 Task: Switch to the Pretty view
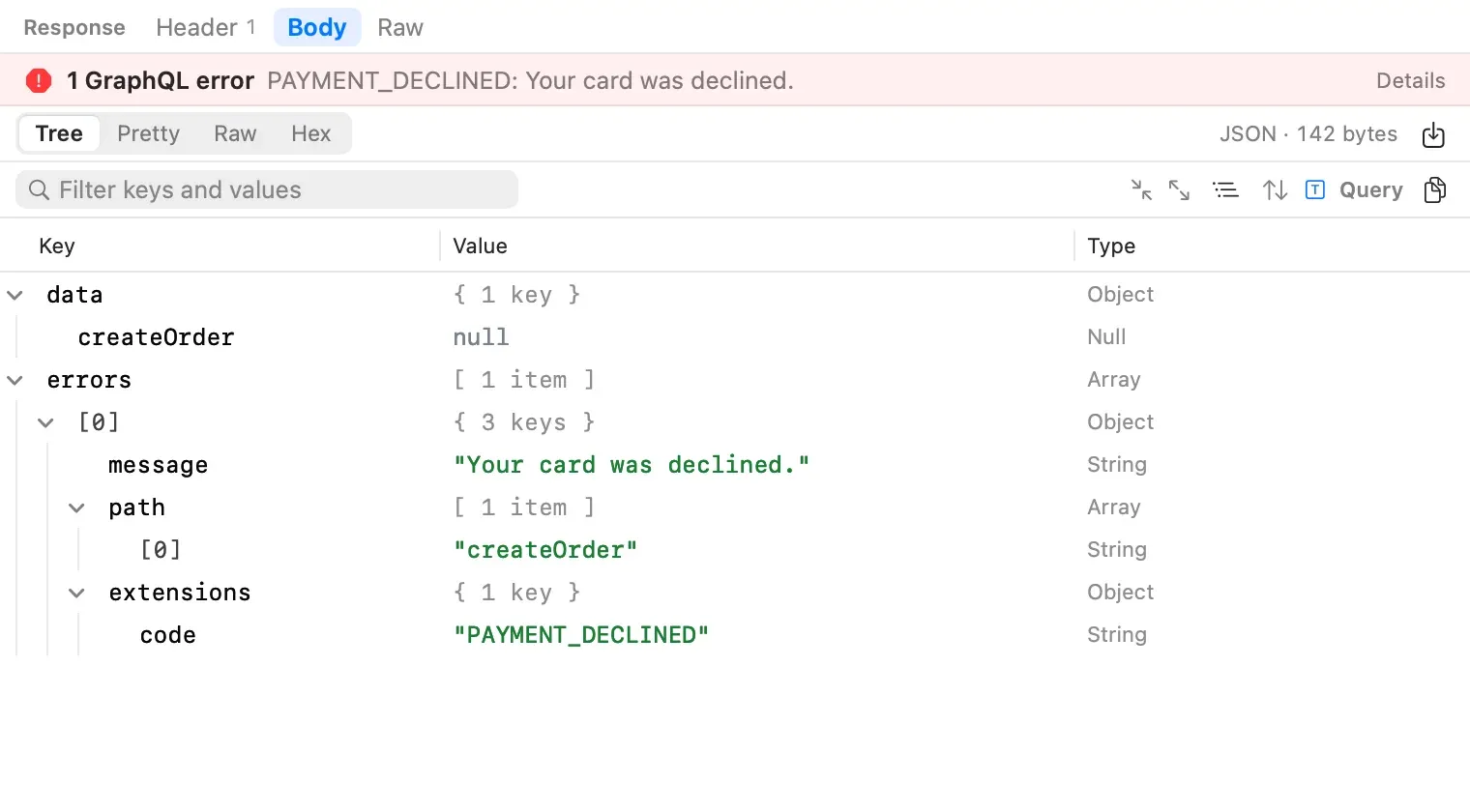tap(148, 133)
